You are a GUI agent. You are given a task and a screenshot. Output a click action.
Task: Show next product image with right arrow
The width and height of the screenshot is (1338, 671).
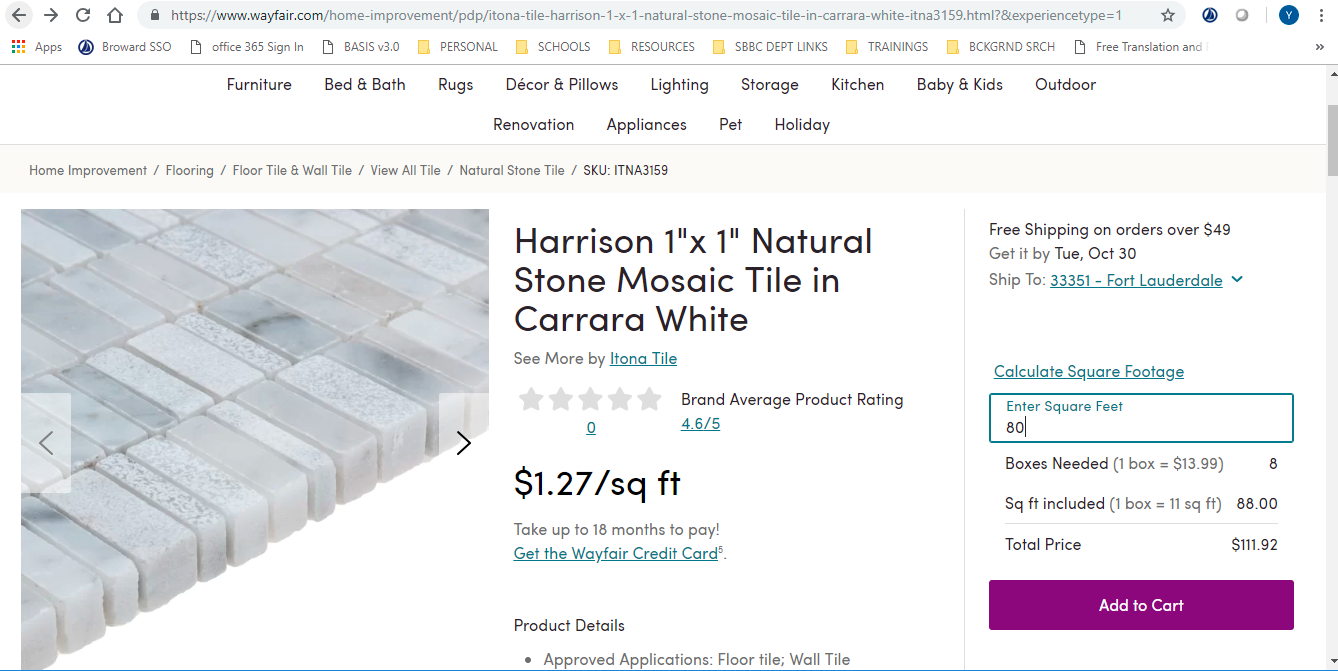463,443
